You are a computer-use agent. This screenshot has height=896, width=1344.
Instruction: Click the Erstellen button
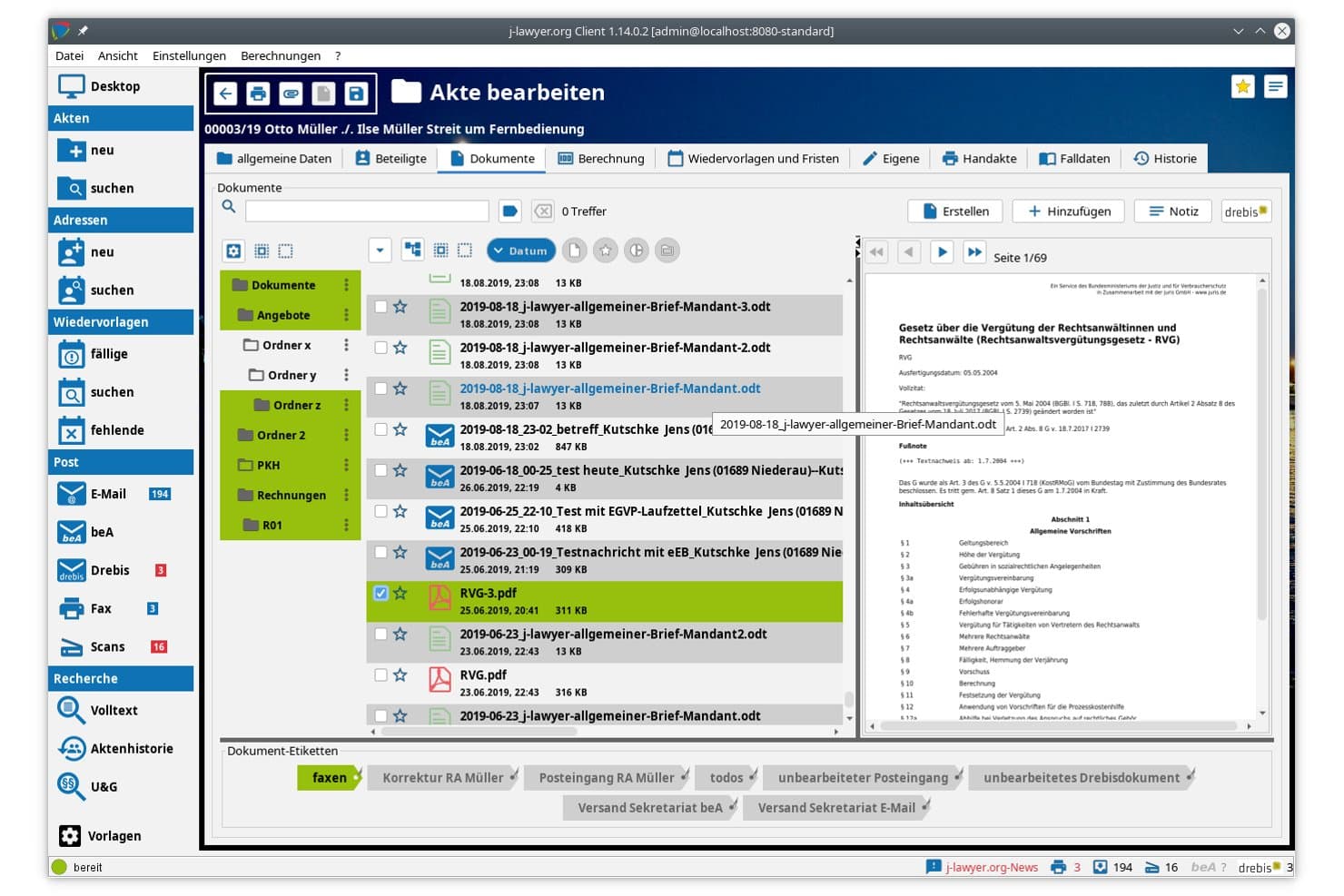[x=955, y=212]
